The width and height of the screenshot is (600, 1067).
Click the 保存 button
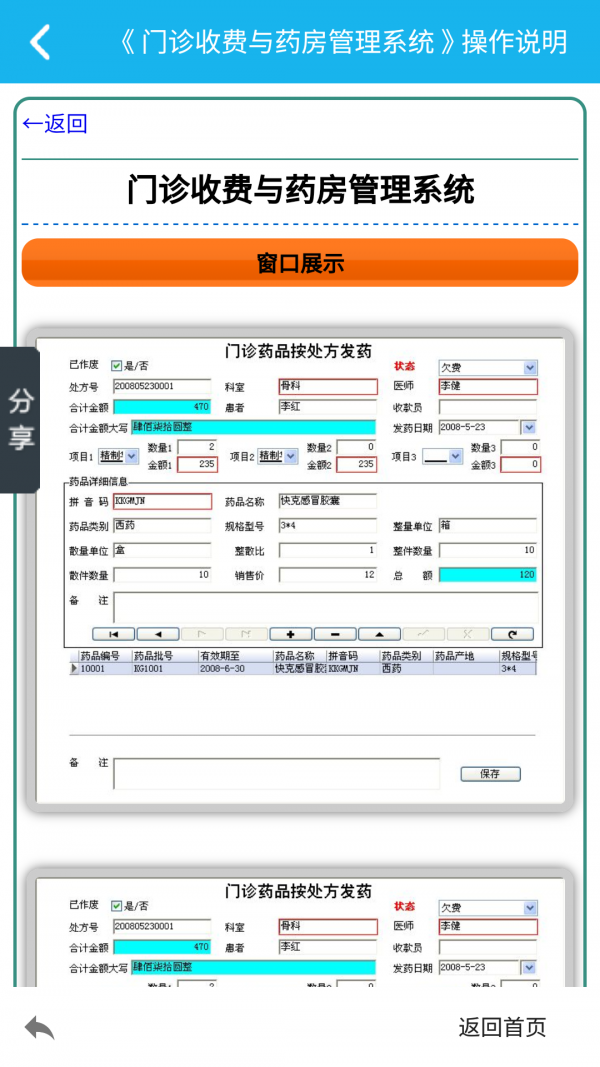point(490,774)
